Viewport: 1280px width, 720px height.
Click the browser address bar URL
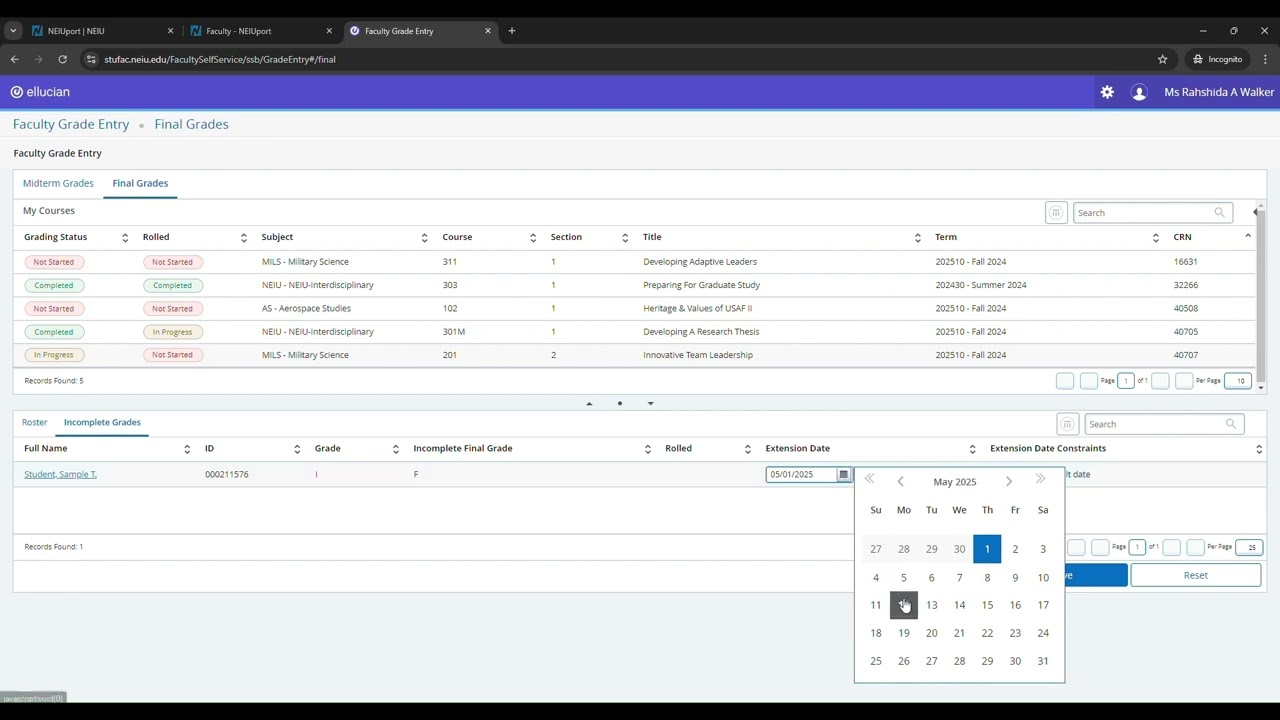(x=220, y=59)
